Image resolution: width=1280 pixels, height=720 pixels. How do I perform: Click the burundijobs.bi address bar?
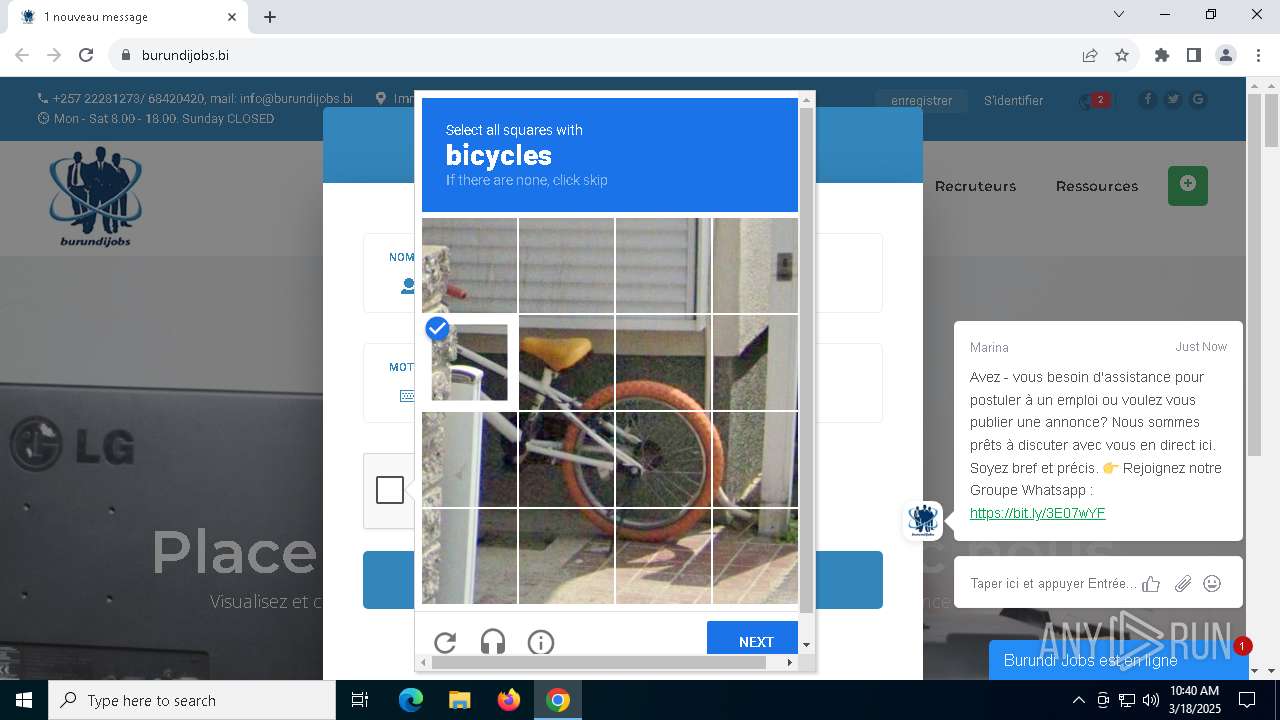[x=600, y=55]
